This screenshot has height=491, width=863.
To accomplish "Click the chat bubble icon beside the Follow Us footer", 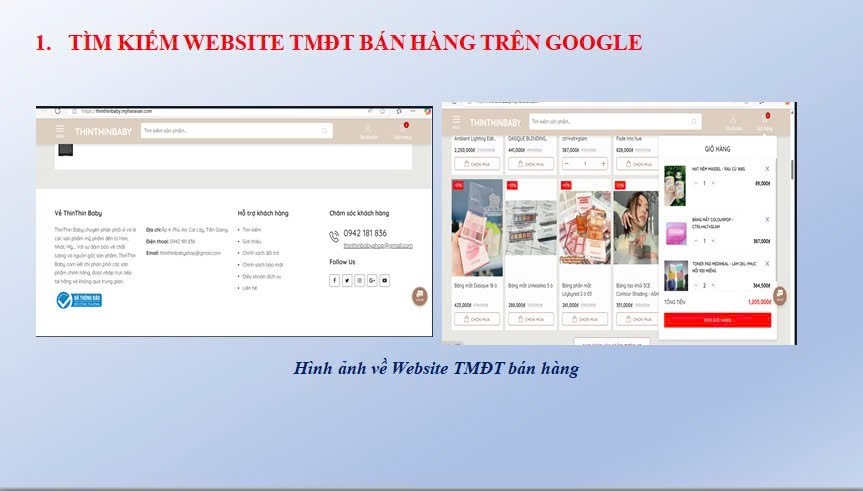I will click(x=419, y=296).
